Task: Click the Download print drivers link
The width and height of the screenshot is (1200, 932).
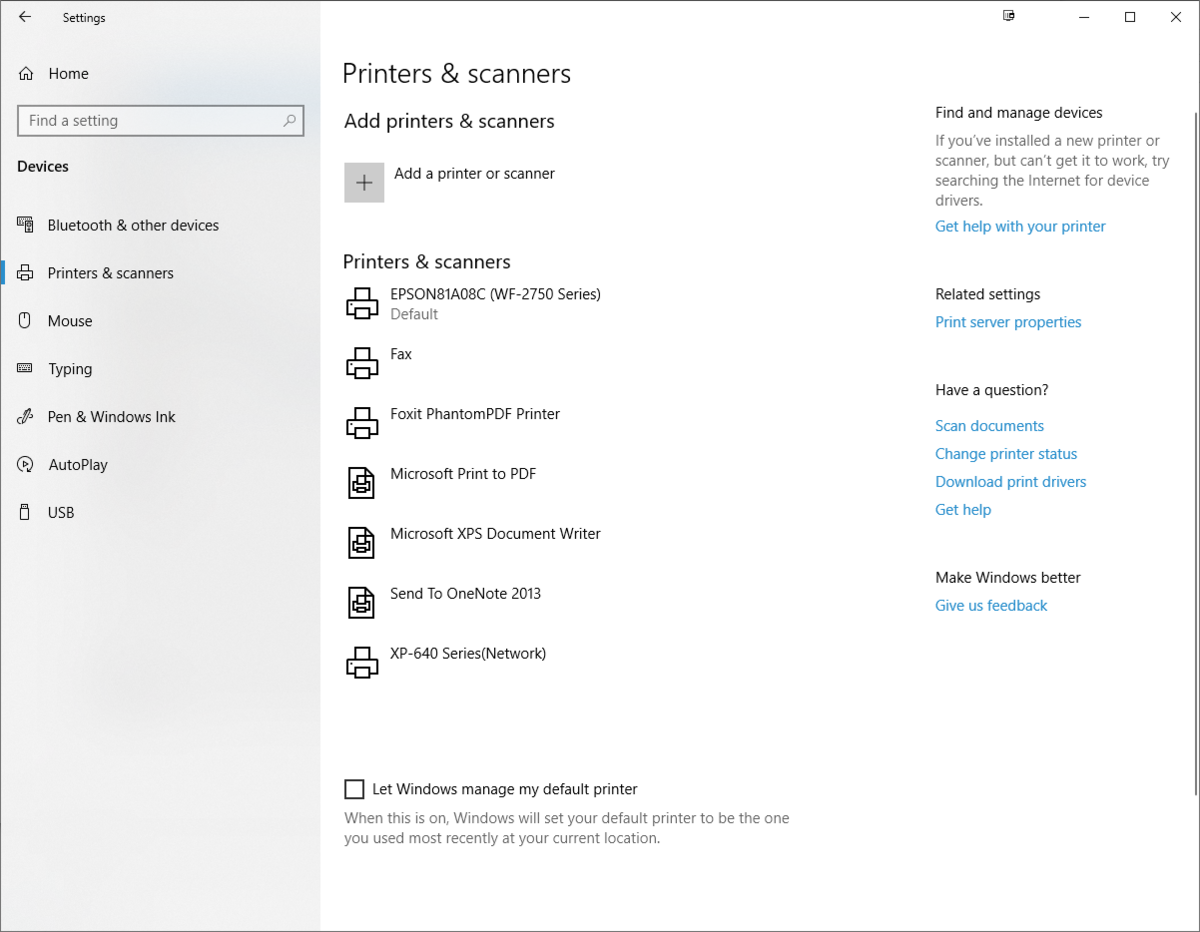Action: [x=1010, y=482]
